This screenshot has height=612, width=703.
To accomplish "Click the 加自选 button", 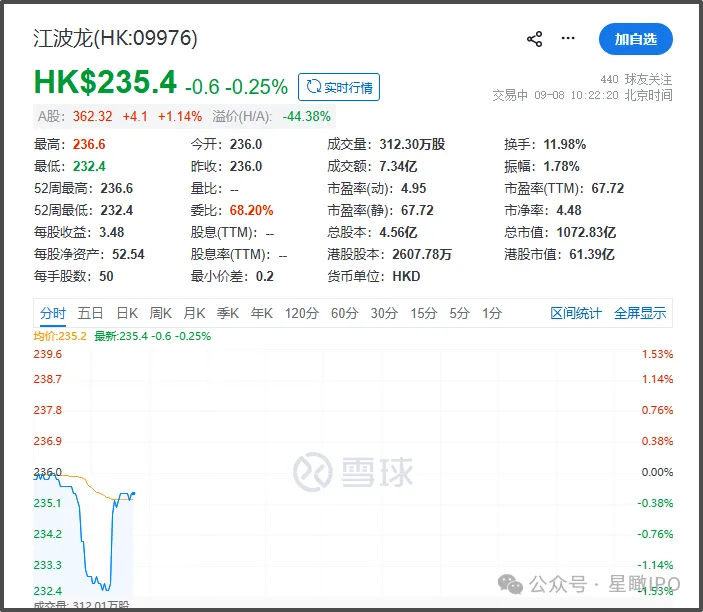I will (x=635, y=39).
